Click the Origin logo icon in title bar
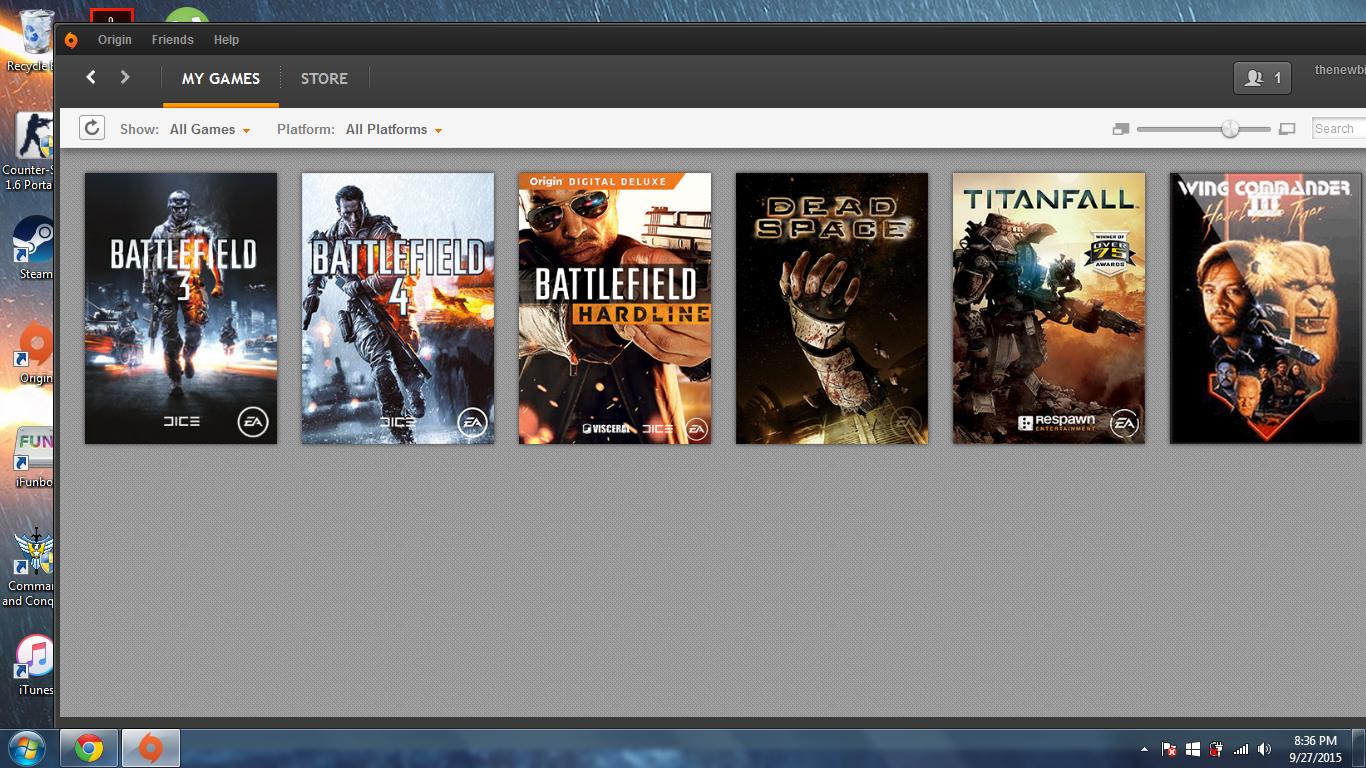The width and height of the screenshot is (1366, 768). tap(71, 40)
